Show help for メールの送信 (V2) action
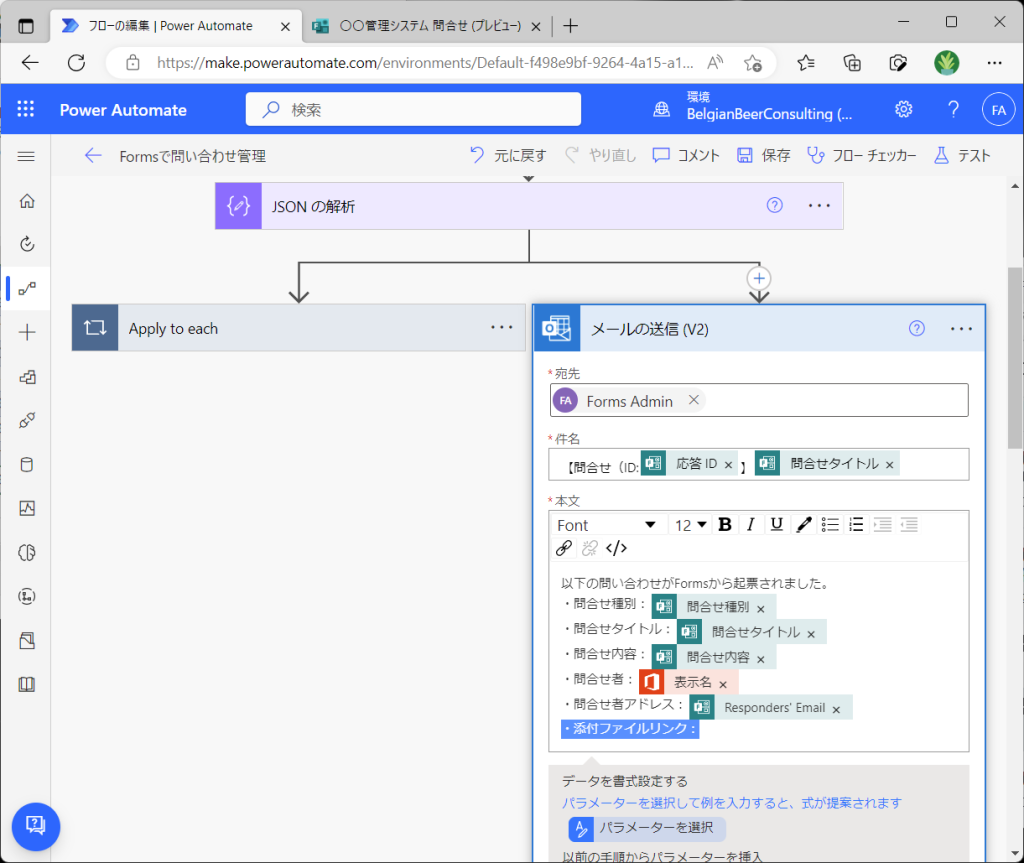Screen dimensions: 1024x863 917,329
